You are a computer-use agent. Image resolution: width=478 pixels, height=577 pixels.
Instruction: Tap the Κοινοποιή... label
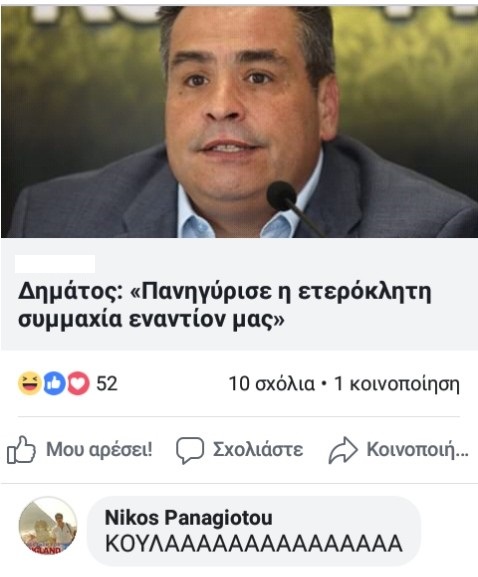[x=418, y=450]
